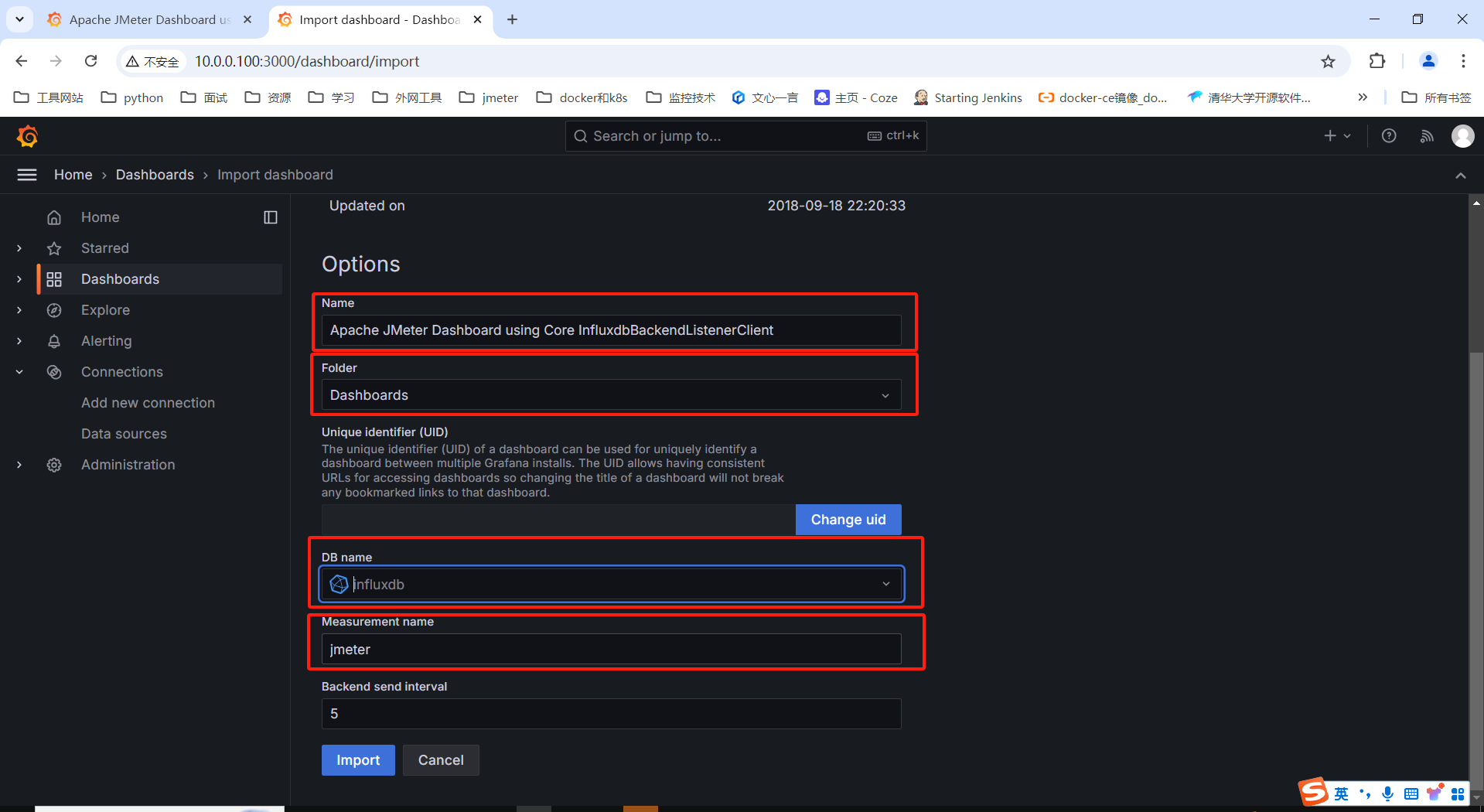
Task: Open the python bookmark folder
Action: click(x=132, y=97)
